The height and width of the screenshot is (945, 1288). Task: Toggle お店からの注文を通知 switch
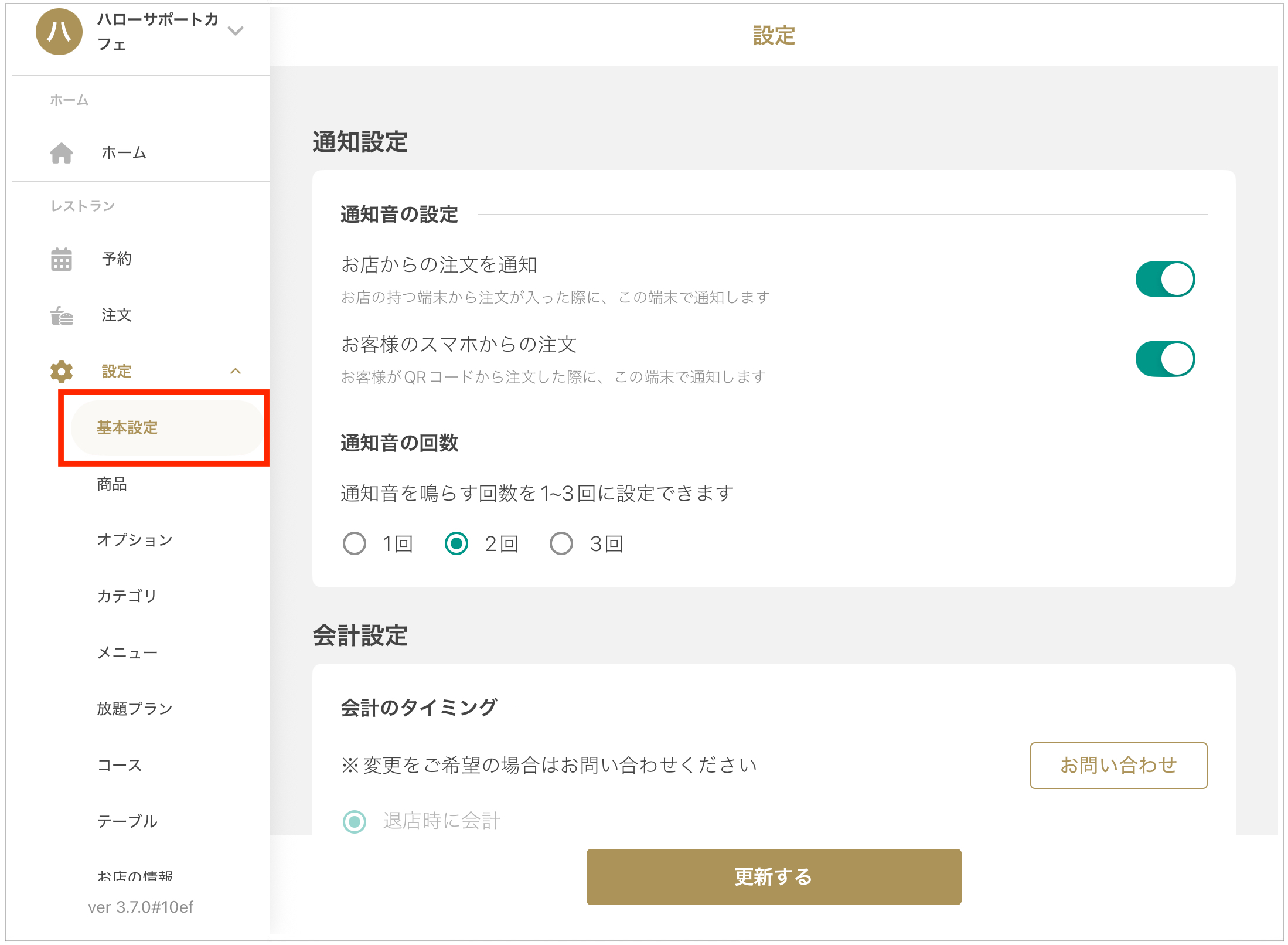pyautogui.click(x=1164, y=279)
